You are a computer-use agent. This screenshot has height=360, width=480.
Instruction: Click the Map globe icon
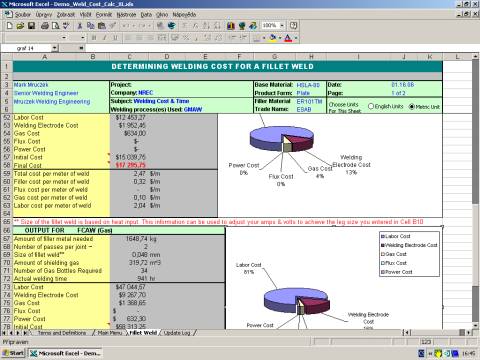tap(242, 26)
